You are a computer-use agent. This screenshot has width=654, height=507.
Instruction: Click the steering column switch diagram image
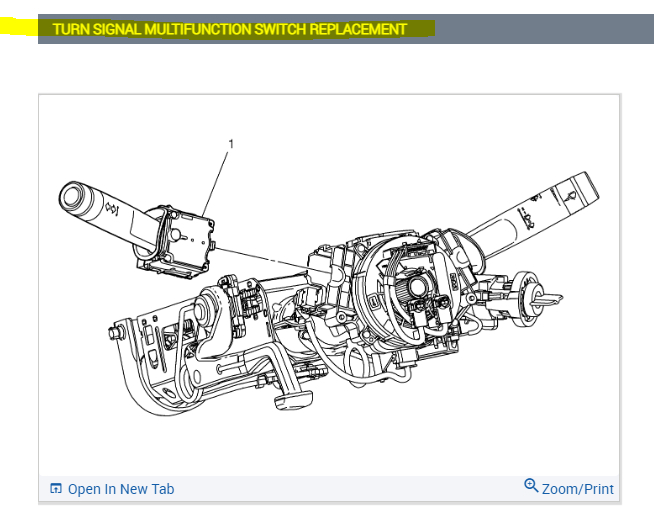point(329,286)
